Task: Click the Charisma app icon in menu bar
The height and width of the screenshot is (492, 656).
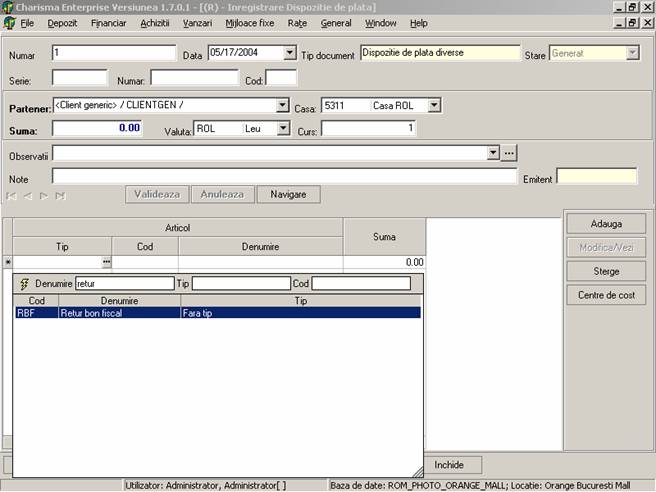Action: click(x=9, y=23)
